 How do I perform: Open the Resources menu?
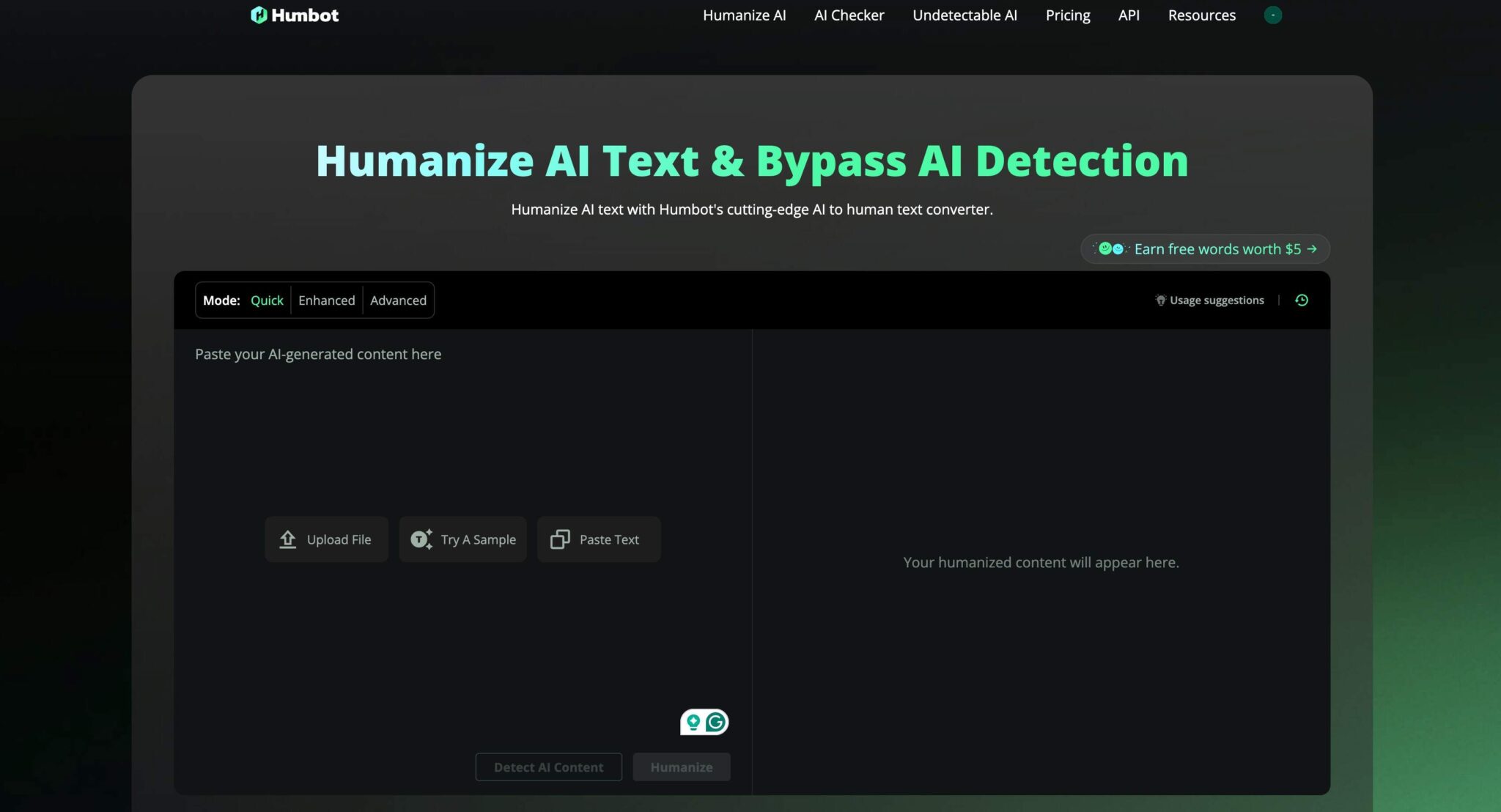pyautogui.click(x=1201, y=15)
